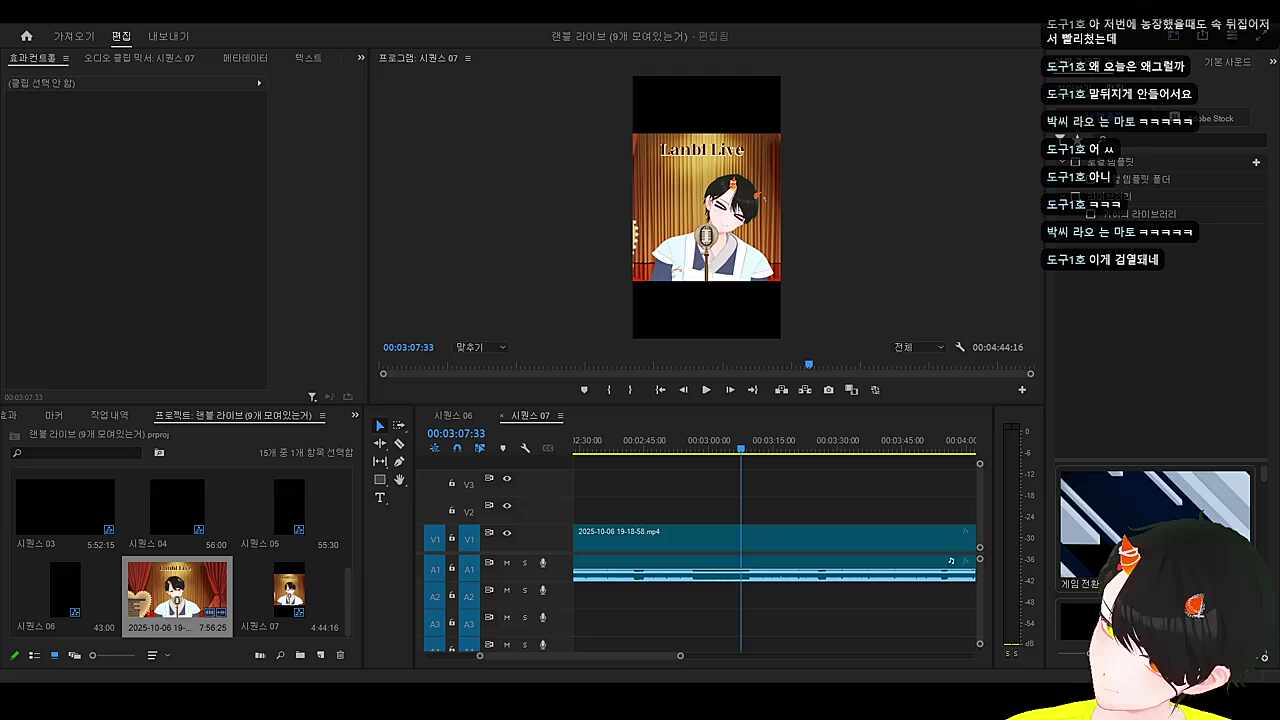Step forward one frame
1280x720 pixels.
(x=730, y=390)
